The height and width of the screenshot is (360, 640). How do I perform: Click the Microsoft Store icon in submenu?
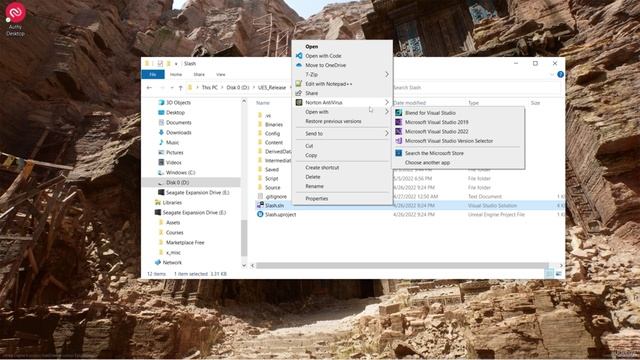(x=398, y=153)
